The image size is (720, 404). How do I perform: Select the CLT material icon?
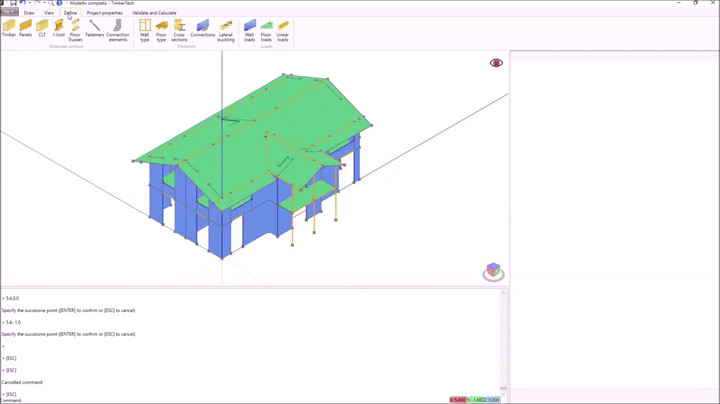click(42, 29)
